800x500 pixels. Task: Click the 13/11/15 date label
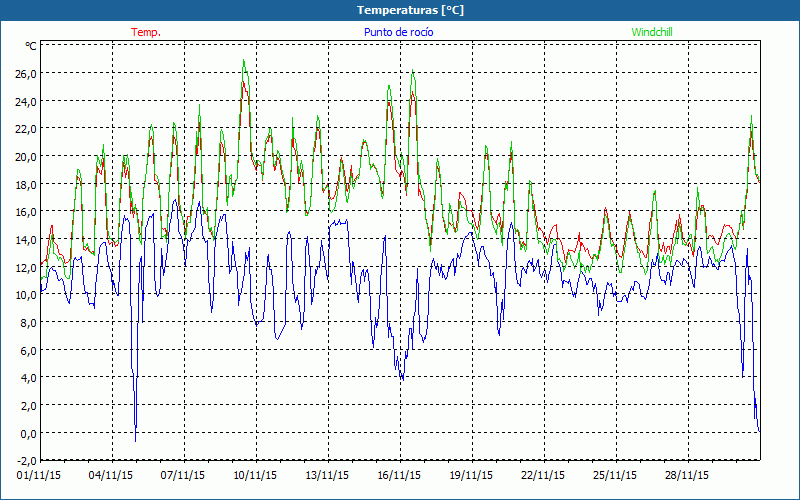pos(327,476)
